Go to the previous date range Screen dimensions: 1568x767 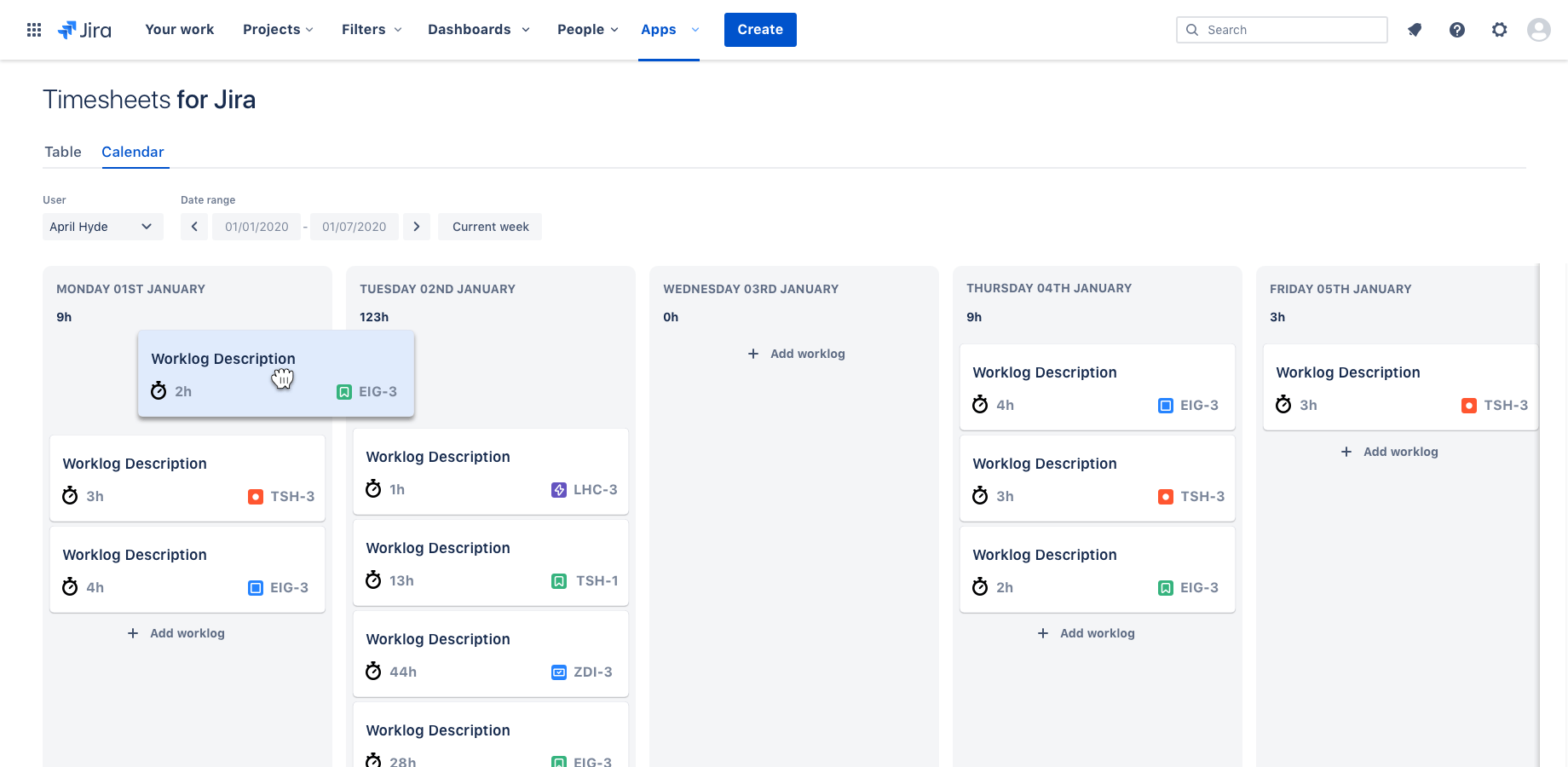pos(194,227)
